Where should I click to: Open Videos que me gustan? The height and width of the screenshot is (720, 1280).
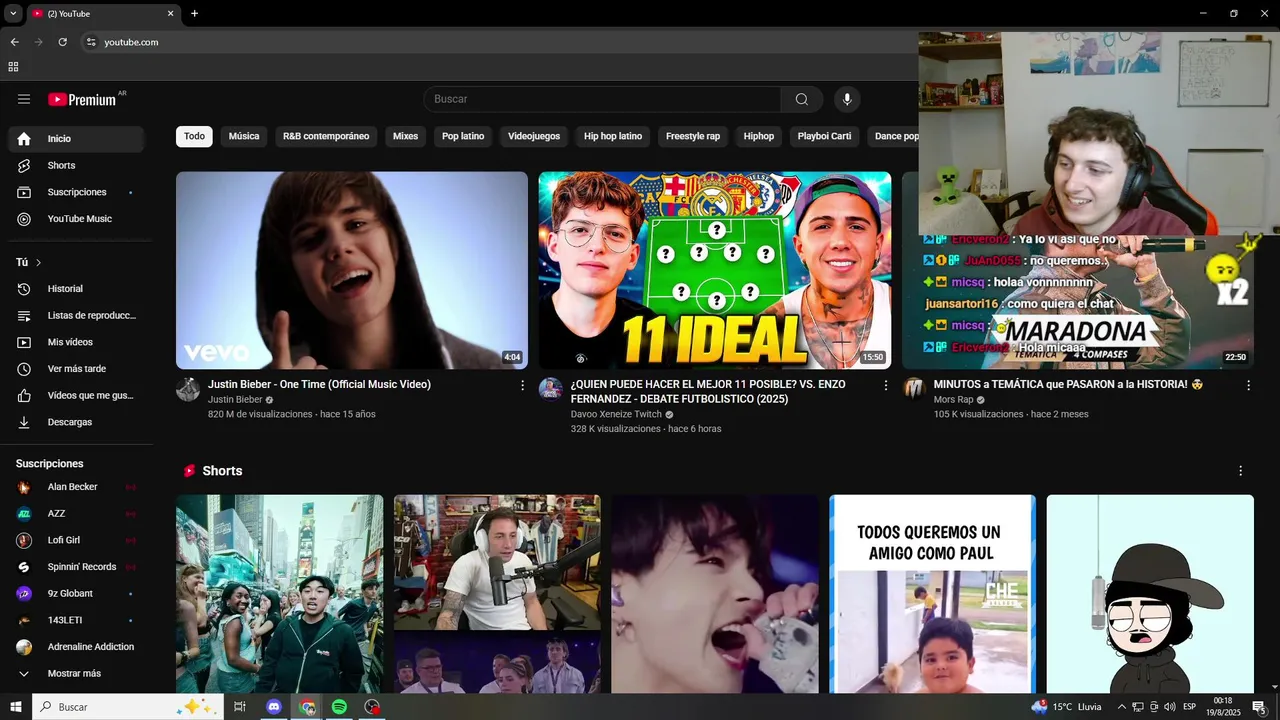(x=76, y=395)
